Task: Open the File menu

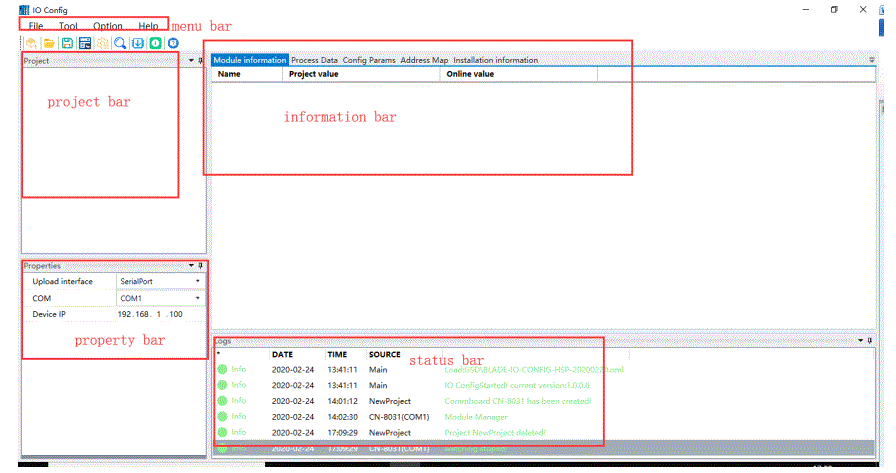Action: [x=36, y=26]
